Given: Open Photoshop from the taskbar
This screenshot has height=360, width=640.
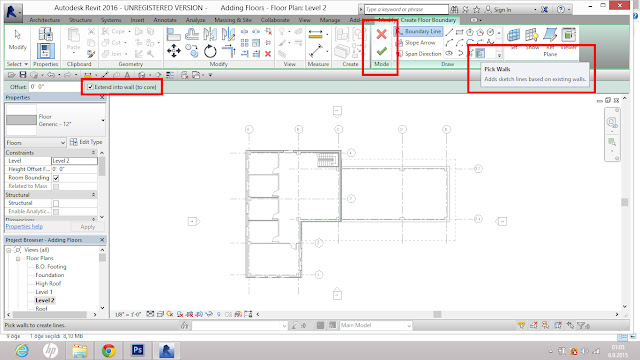Looking at the screenshot, I should pyautogui.click(x=138, y=350).
